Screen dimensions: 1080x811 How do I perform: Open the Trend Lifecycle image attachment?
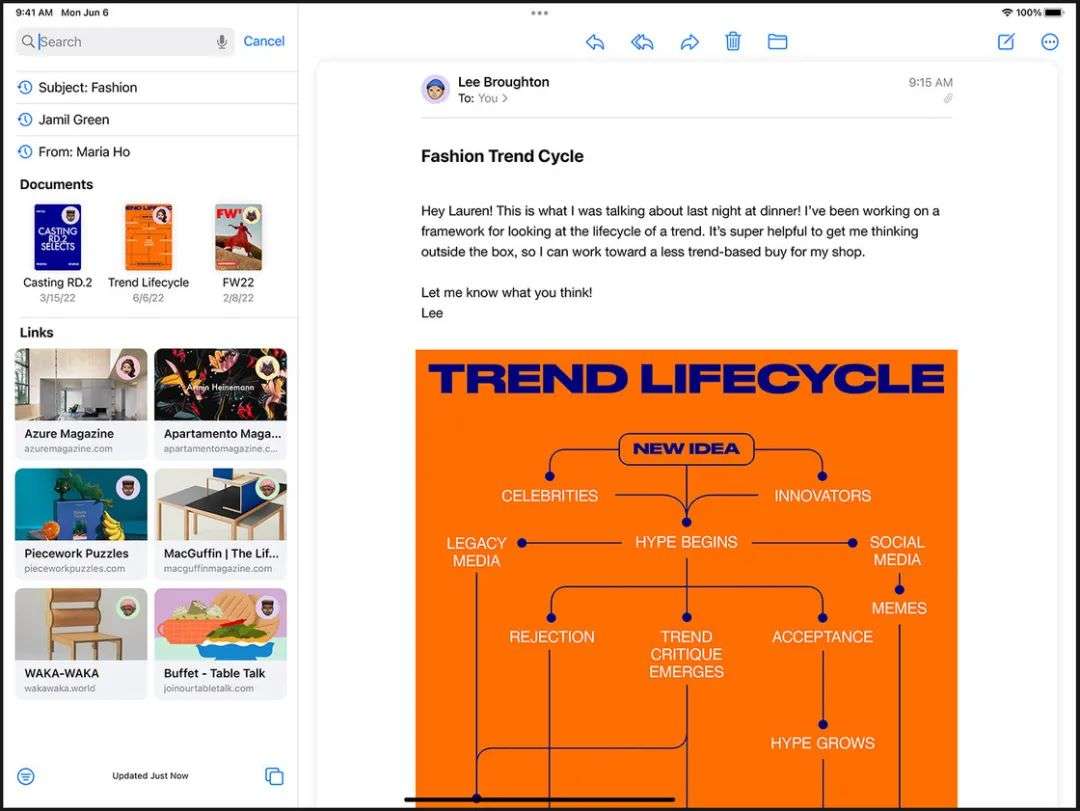686,579
